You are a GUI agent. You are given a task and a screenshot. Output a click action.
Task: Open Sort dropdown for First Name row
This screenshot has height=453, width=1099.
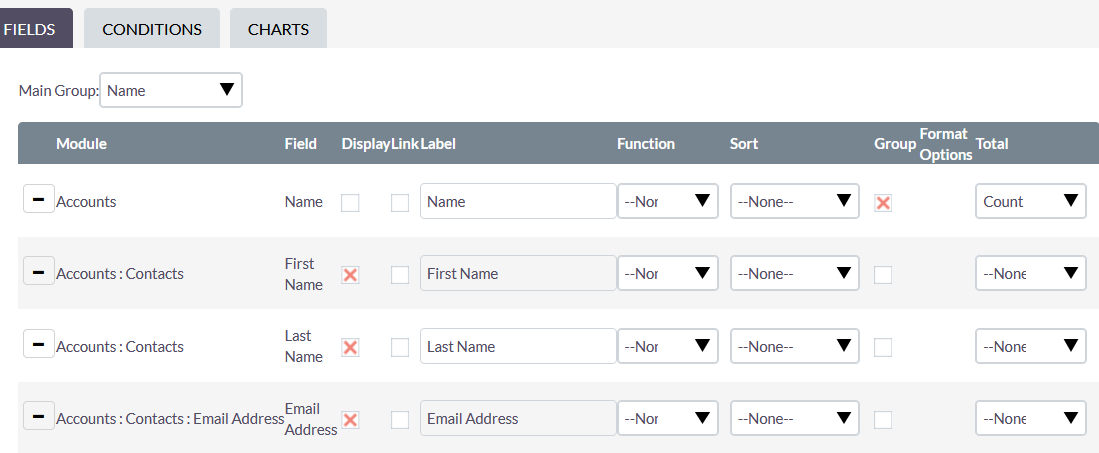click(794, 273)
